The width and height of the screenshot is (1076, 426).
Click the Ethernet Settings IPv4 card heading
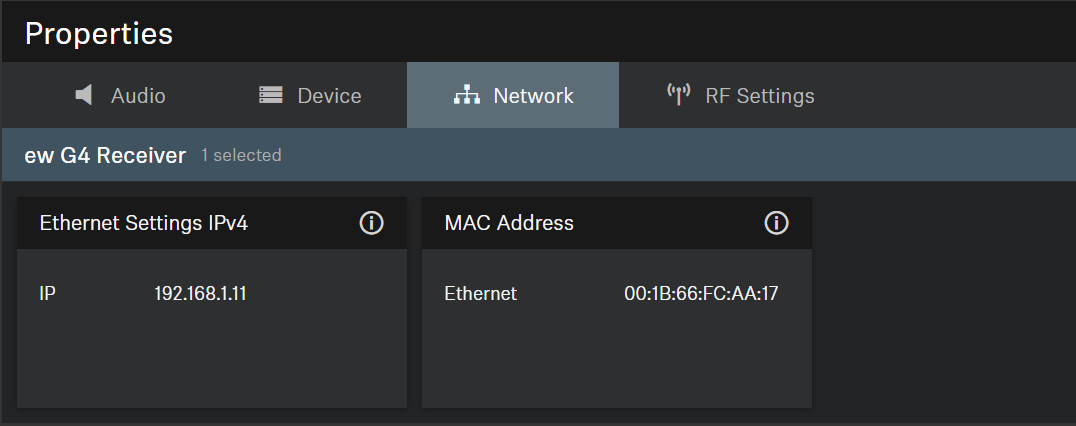click(143, 223)
